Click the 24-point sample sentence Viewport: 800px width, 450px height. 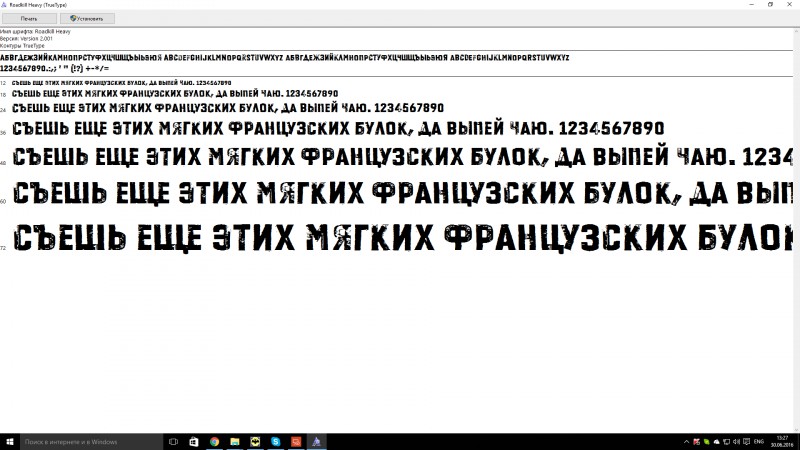[x=228, y=108]
